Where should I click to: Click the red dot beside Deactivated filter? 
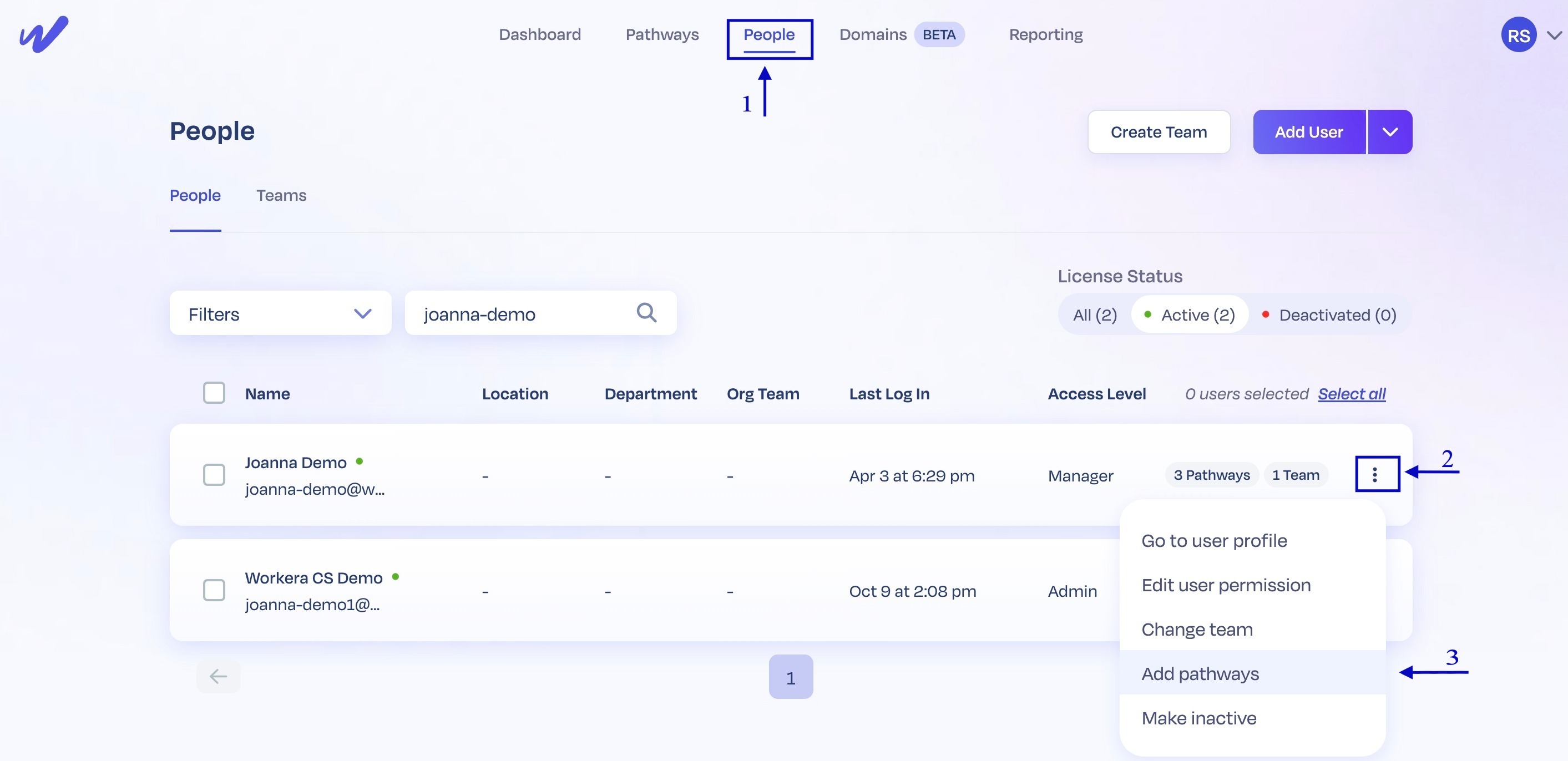click(x=1267, y=314)
